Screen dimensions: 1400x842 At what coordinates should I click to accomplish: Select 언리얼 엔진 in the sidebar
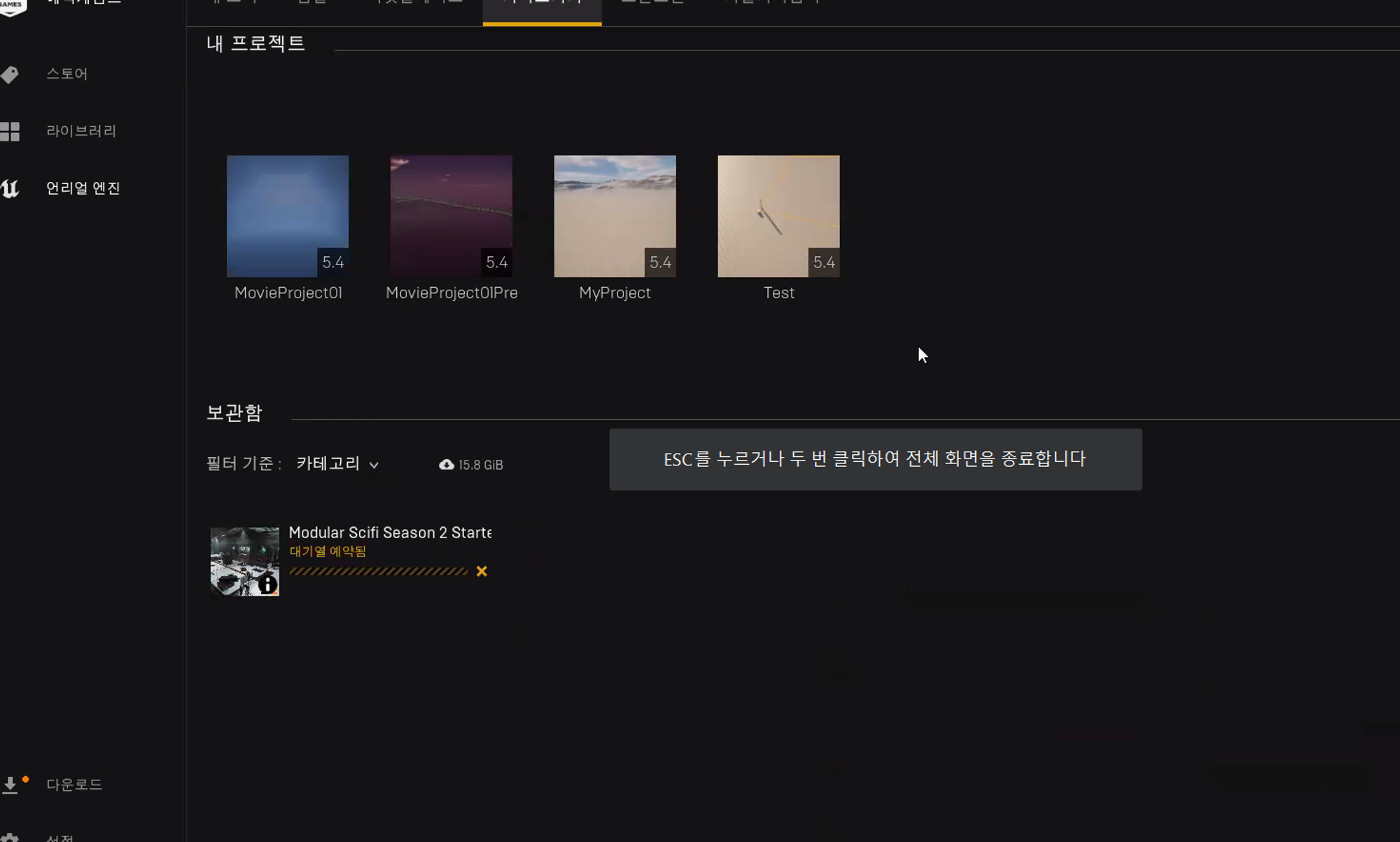(x=83, y=188)
